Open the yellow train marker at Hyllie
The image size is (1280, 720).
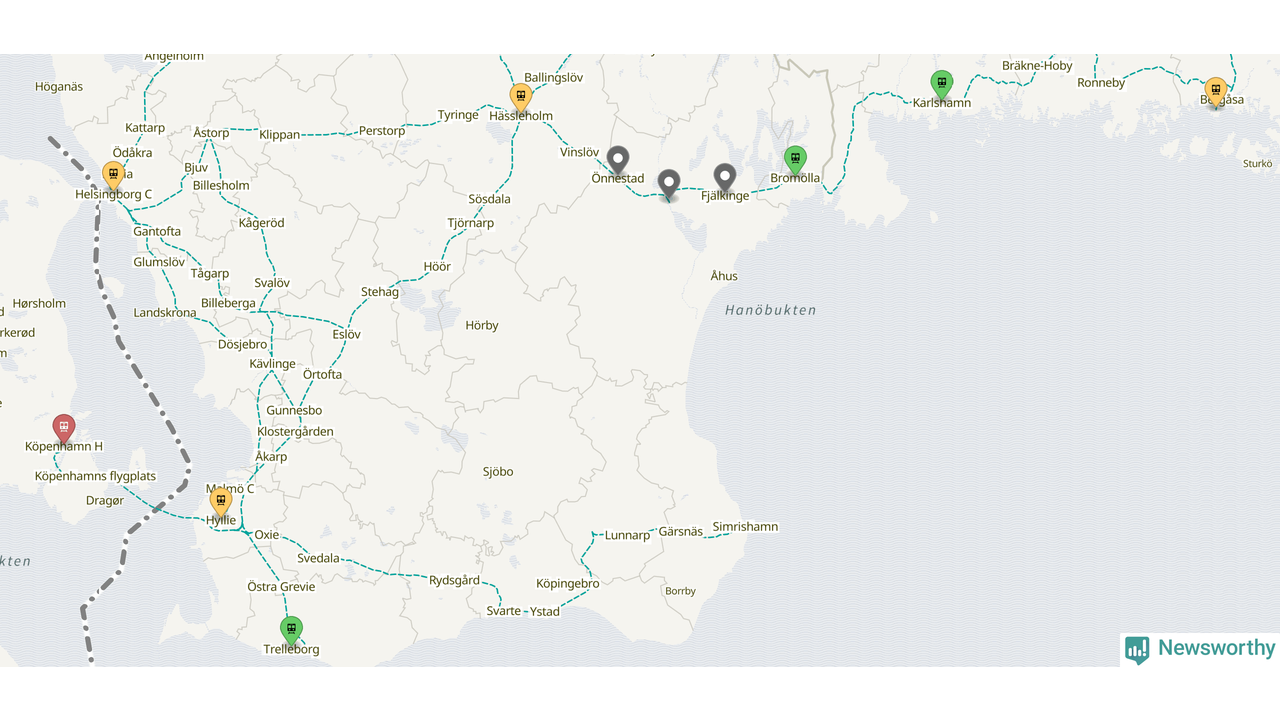tap(221, 503)
